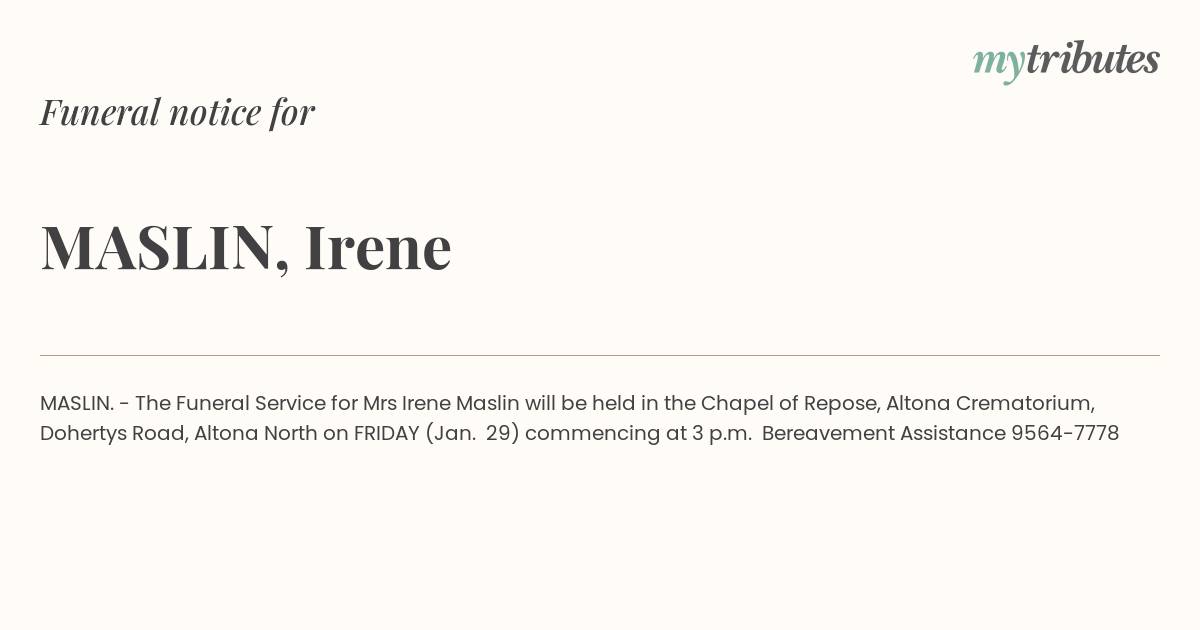The height and width of the screenshot is (630, 1200).
Task: Click the "Dohertys Road" address text
Action: [111, 434]
